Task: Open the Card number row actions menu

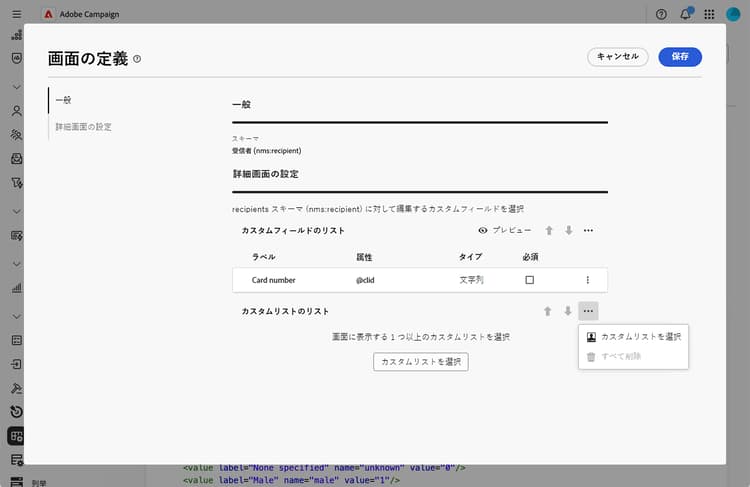Action: click(x=588, y=280)
